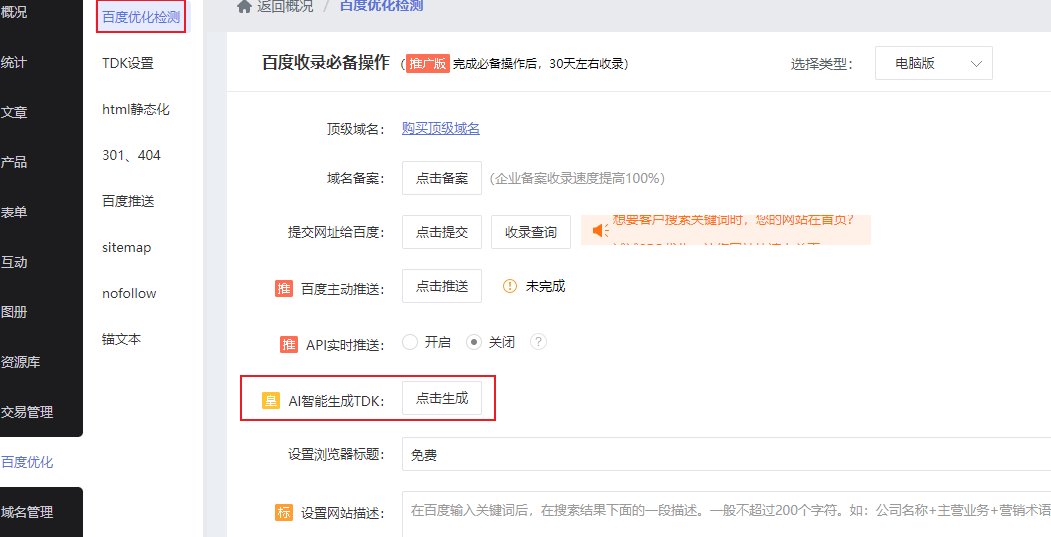Go to 表单 in the main sidebar
This screenshot has width=1051, height=537.
(14, 212)
